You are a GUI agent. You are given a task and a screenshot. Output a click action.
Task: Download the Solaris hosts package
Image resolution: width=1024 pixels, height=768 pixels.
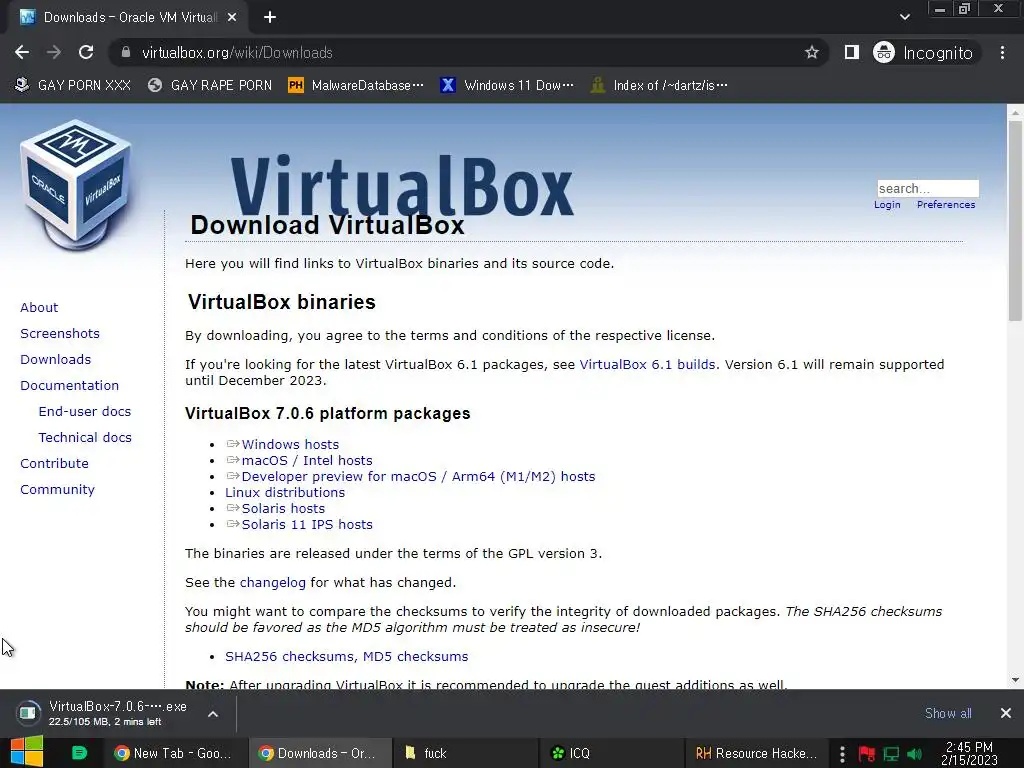(x=283, y=508)
